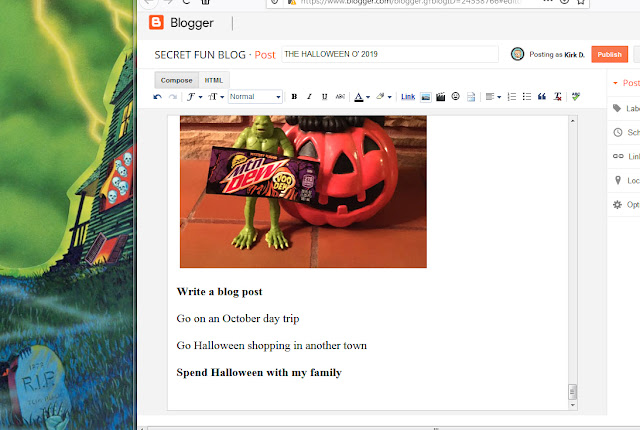The image size is (640, 430).
Task: Apply blockquote formatting
Action: (542, 97)
